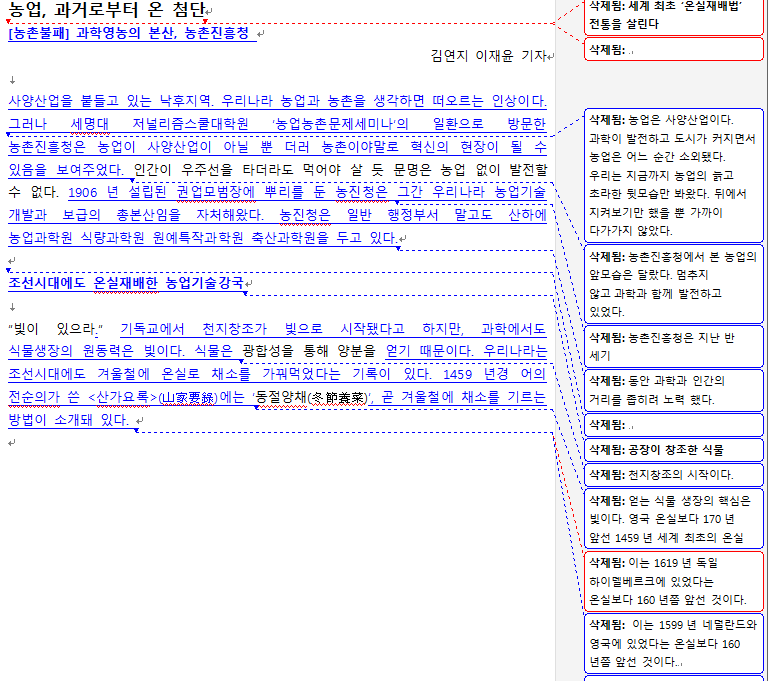Click the text '1459 년경 어의'
The height and width of the screenshot is (681, 768).
pyautogui.click(x=494, y=374)
